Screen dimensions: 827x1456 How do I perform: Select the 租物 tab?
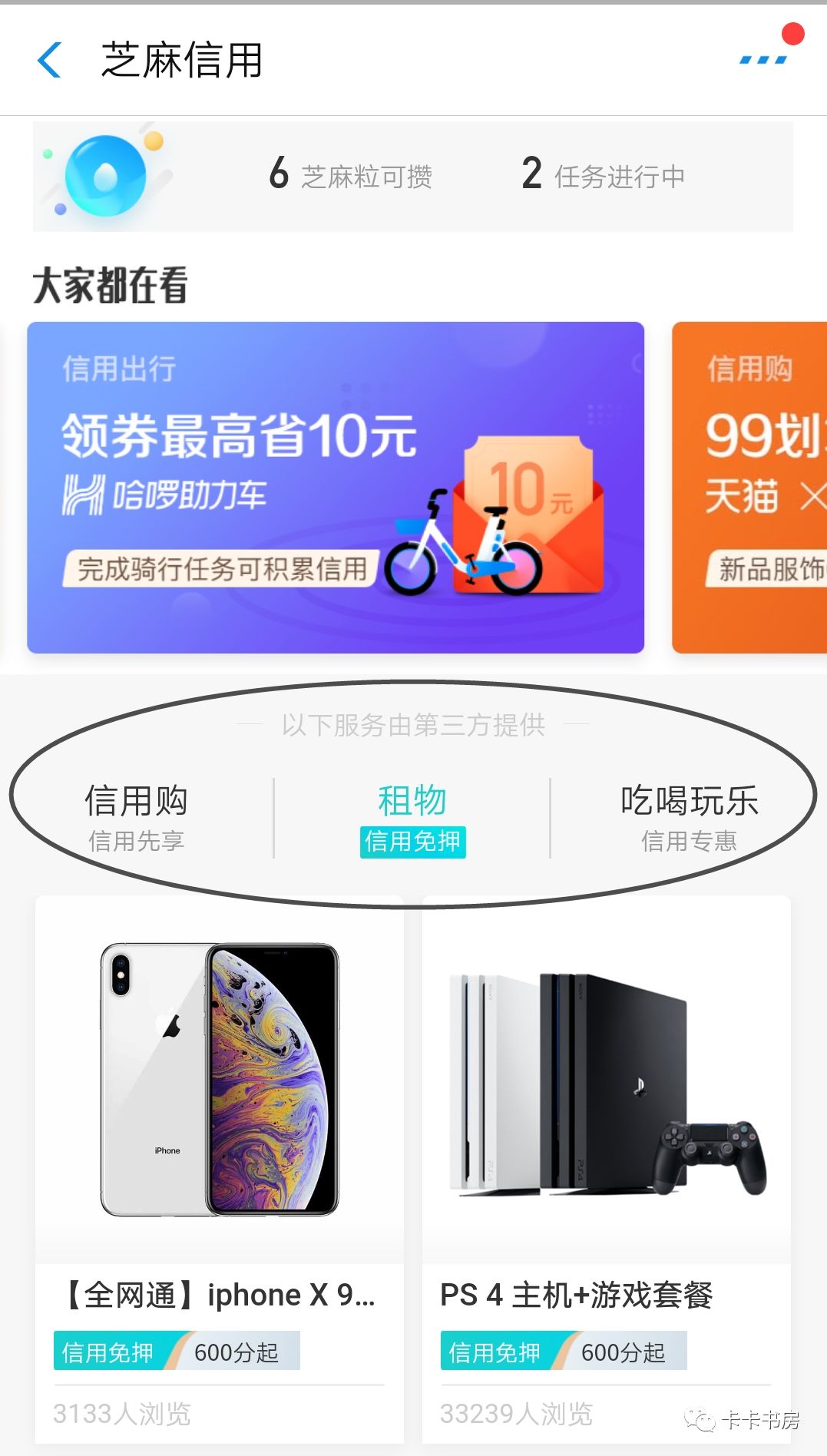click(x=412, y=819)
